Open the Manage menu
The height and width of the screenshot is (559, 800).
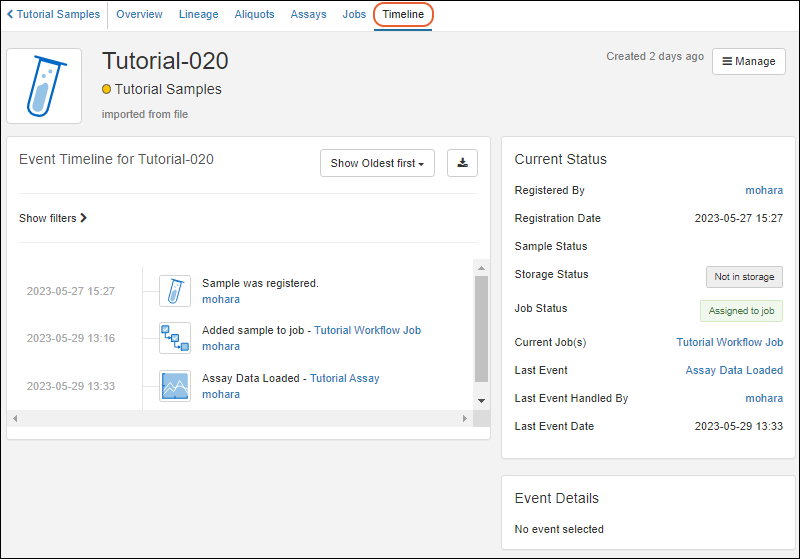pos(748,61)
